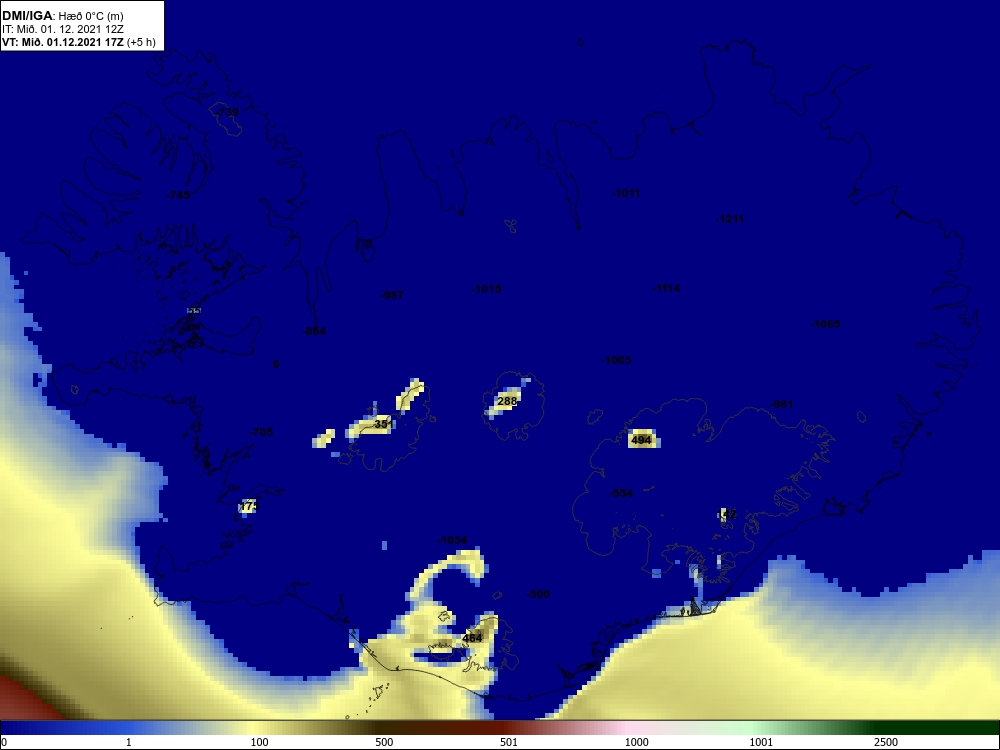Click the 175 value on the southwest patch
Image resolution: width=1000 pixels, height=750 pixels.
[248, 506]
